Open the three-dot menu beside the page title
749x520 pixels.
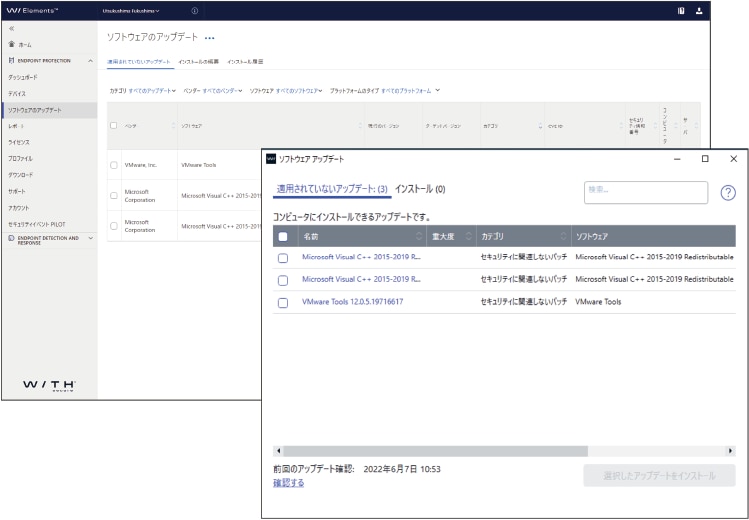pyautogui.click(x=209, y=38)
